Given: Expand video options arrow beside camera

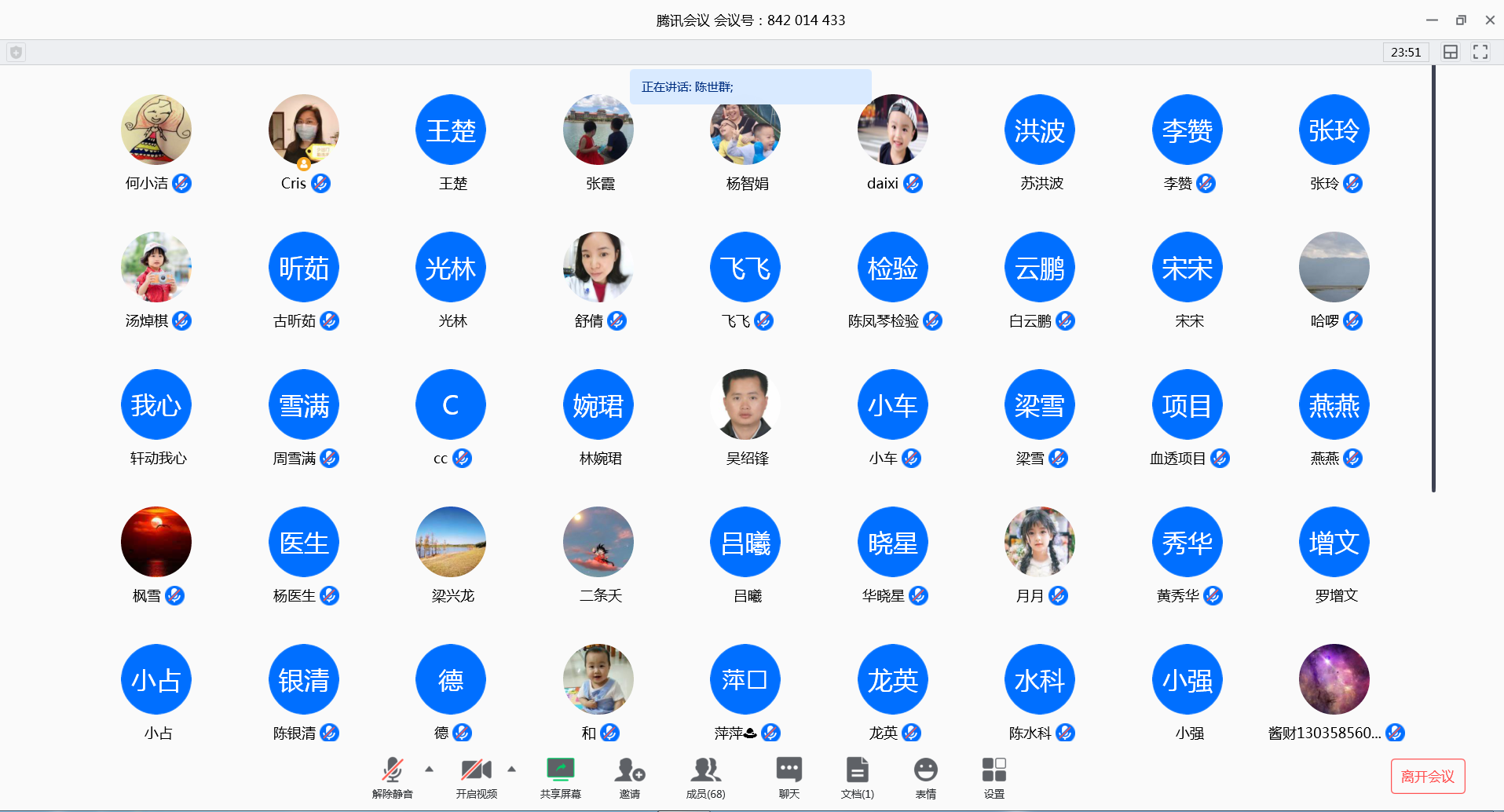Looking at the screenshot, I should [512, 769].
